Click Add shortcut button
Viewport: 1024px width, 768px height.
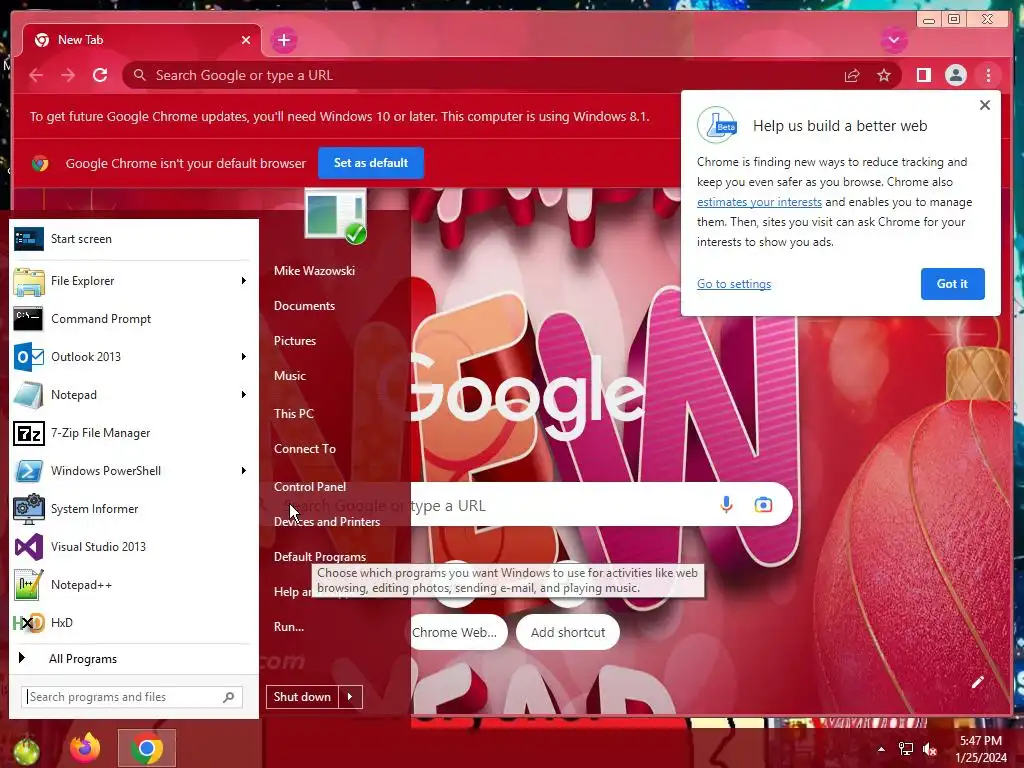(568, 632)
